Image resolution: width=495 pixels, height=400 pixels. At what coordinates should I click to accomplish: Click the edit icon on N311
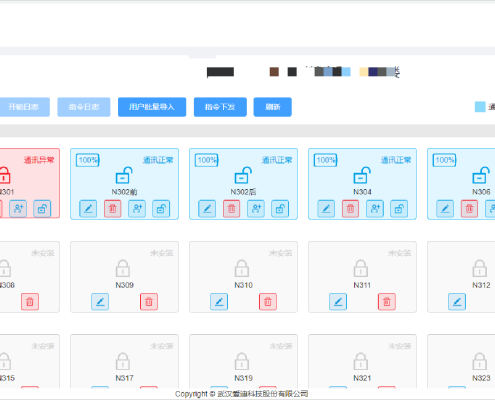pos(338,302)
